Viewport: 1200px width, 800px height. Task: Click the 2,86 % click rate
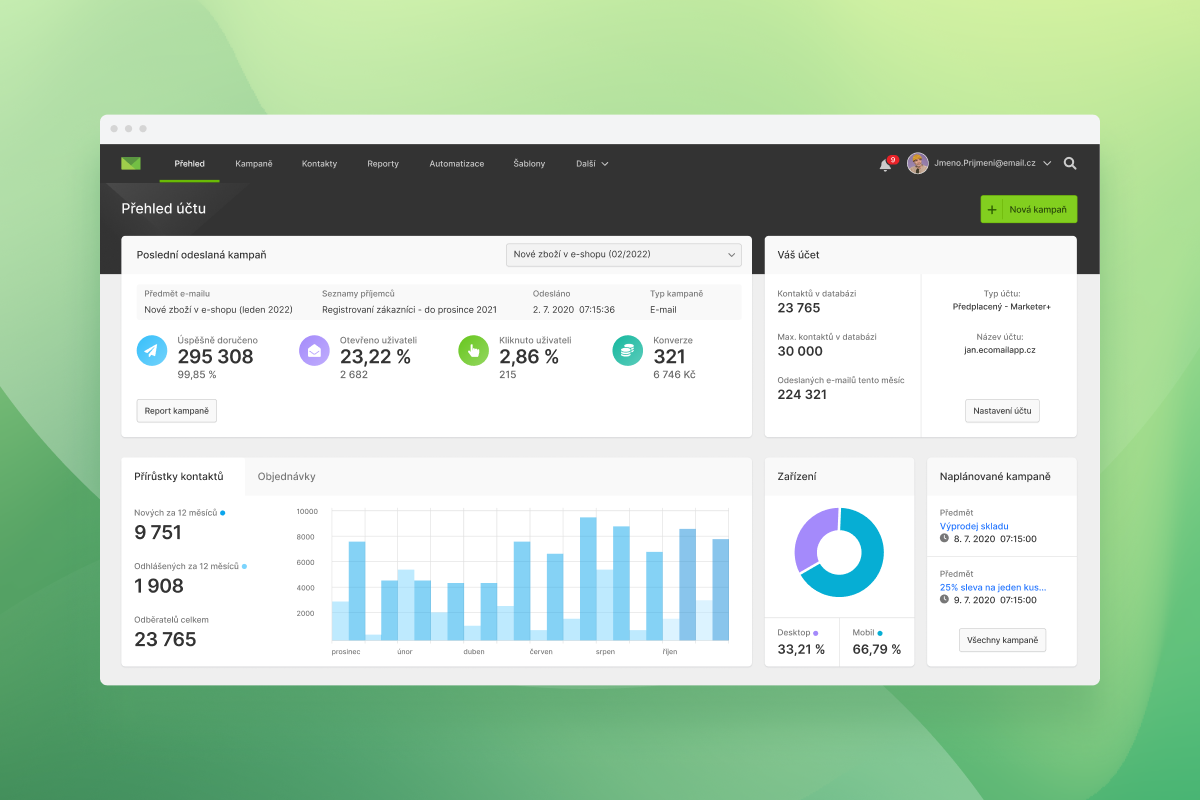(529, 357)
